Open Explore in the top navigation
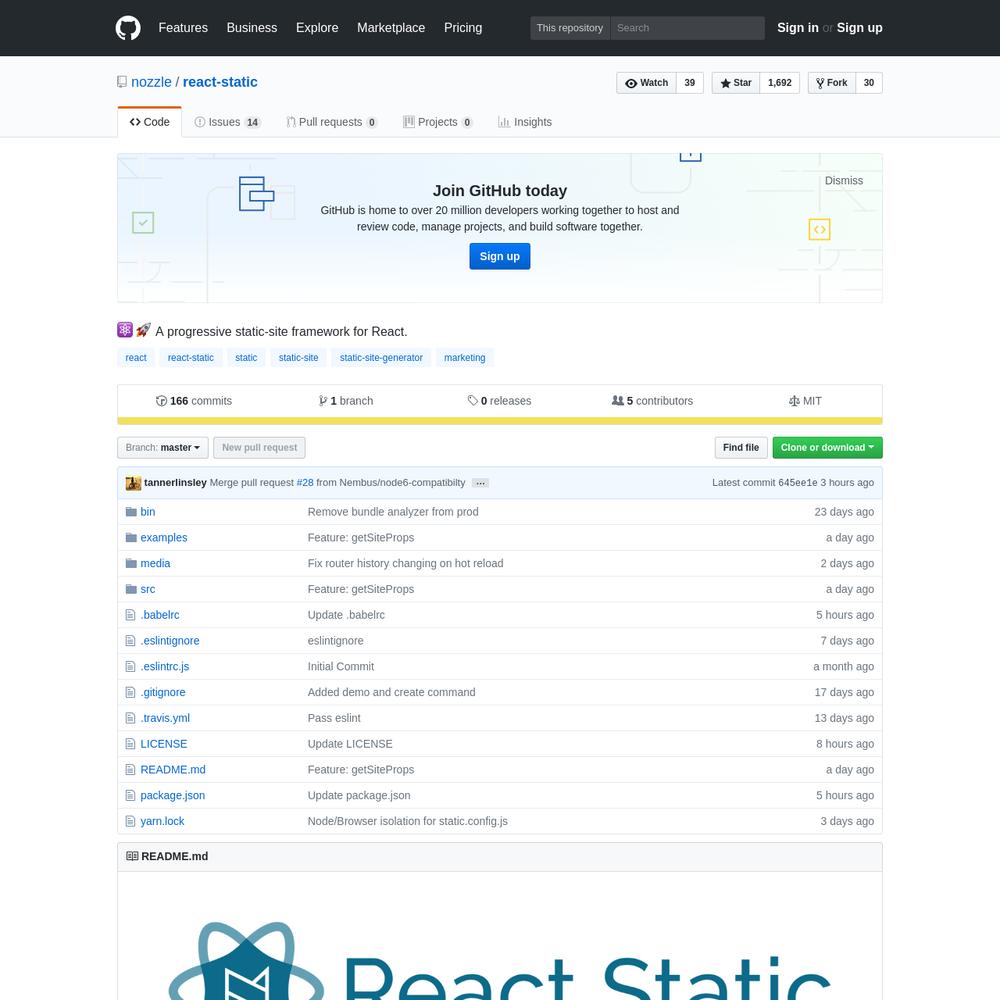1000x1000 pixels. pos(317,28)
